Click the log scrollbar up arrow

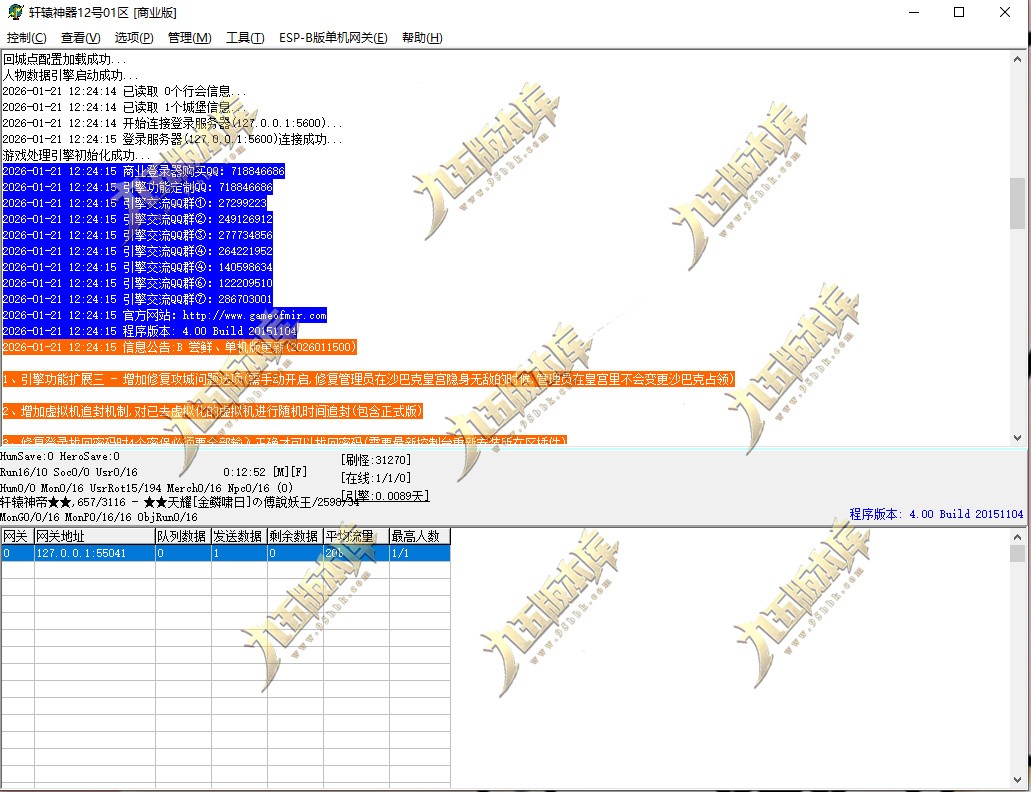(1017, 59)
